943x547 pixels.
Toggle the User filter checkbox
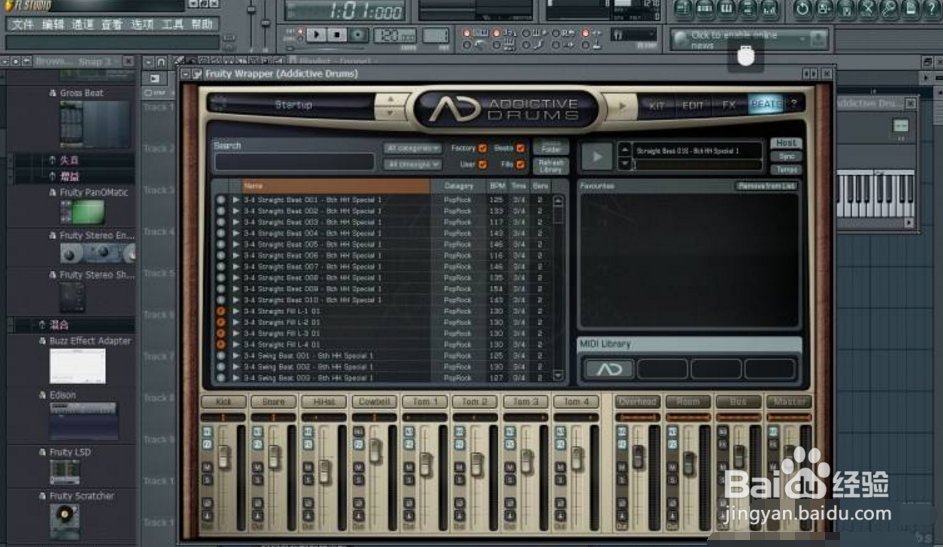point(482,164)
